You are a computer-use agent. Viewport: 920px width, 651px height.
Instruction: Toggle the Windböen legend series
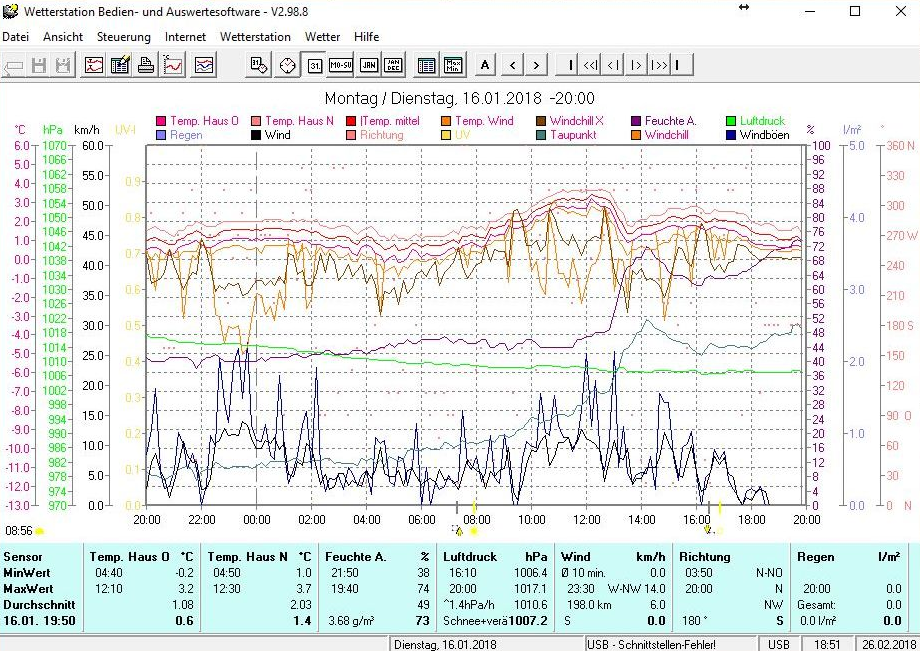click(764, 135)
